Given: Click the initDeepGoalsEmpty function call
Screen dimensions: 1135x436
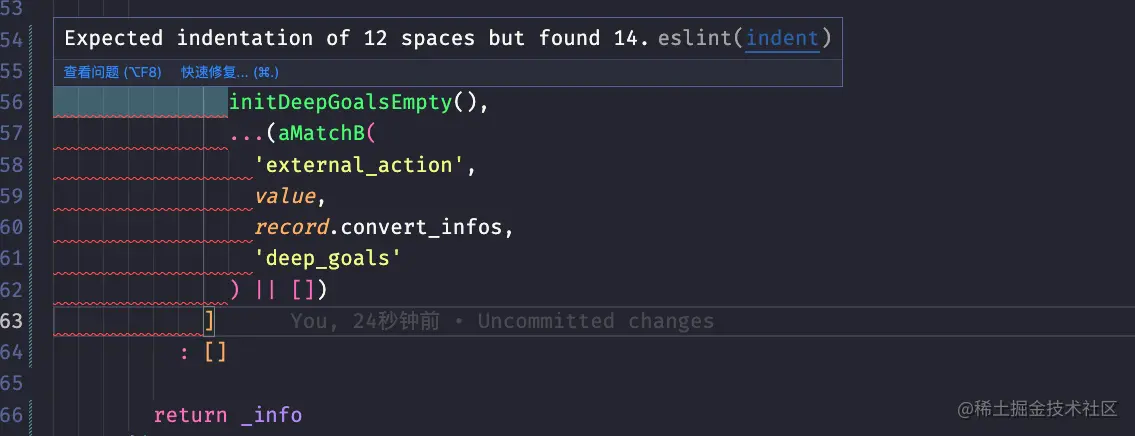Looking at the screenshot, I should coord(341,102).
